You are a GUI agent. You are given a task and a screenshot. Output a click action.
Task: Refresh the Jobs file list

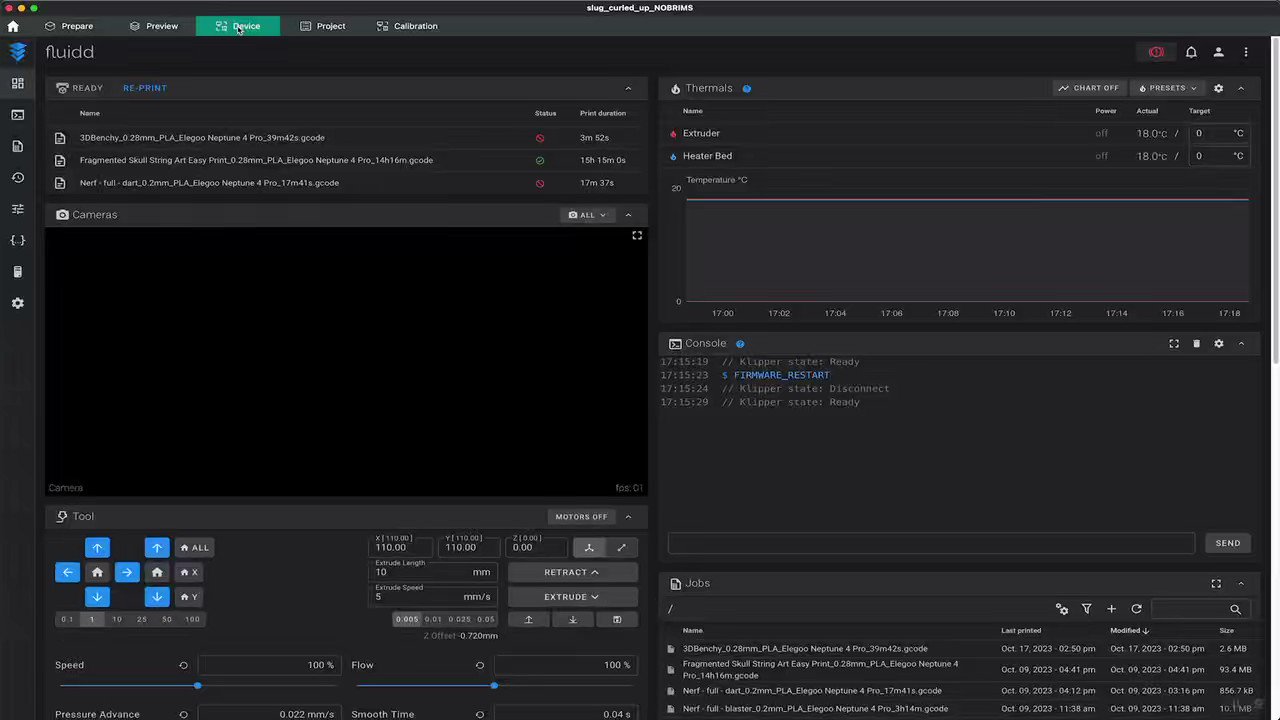tap(1136, 609)
